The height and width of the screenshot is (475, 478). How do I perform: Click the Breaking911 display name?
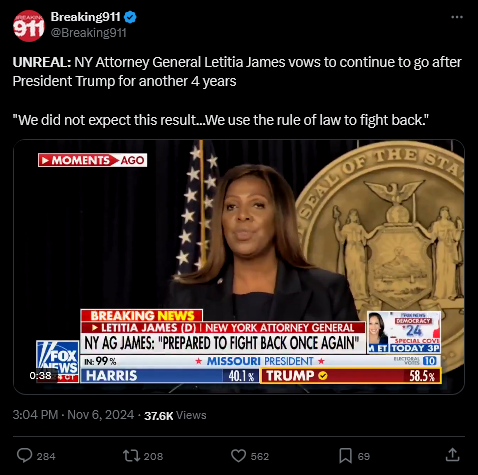(x=85, y=17)
